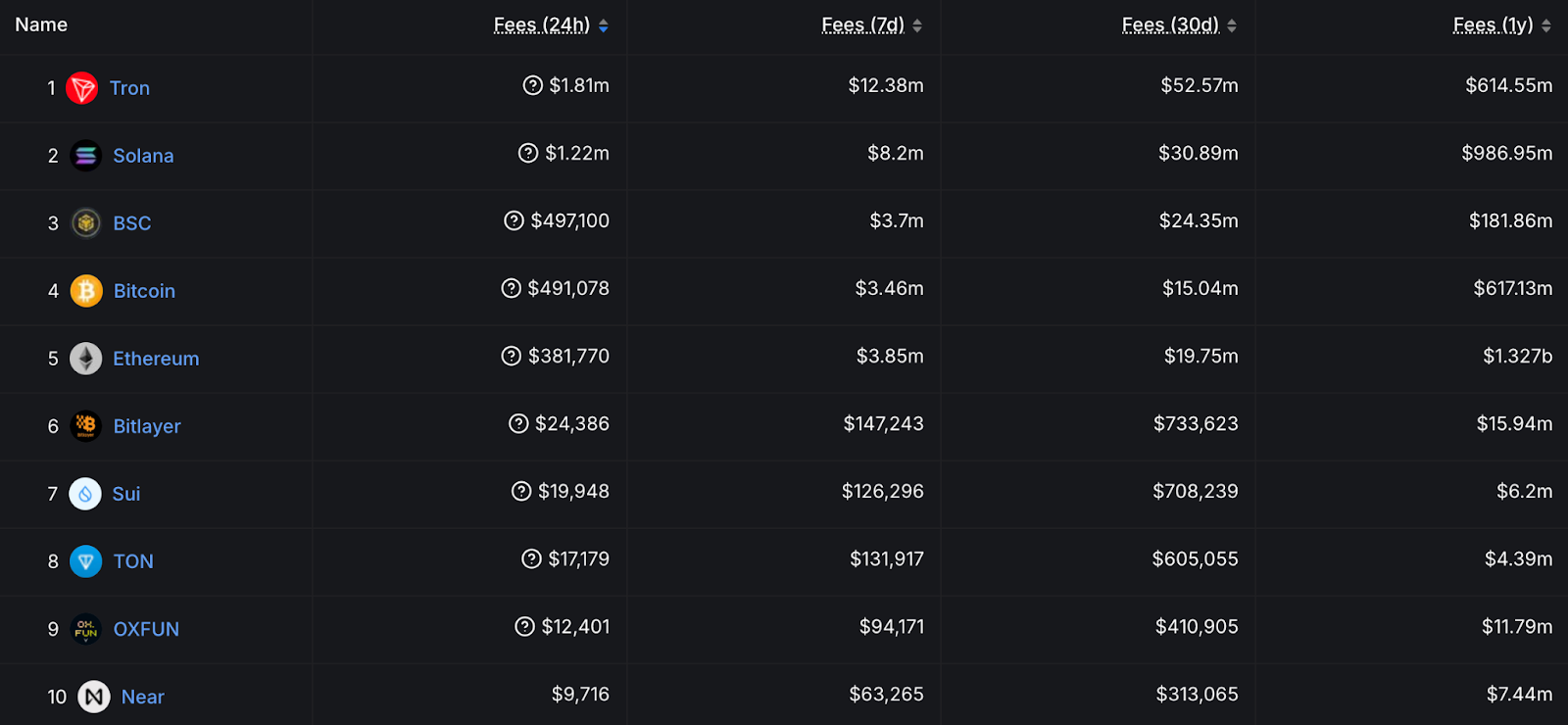The height and width of the screenshot is (725, 1568).
Task: Click the Sui logo icon
Action: pyautogui.click(x=85, y=494)
